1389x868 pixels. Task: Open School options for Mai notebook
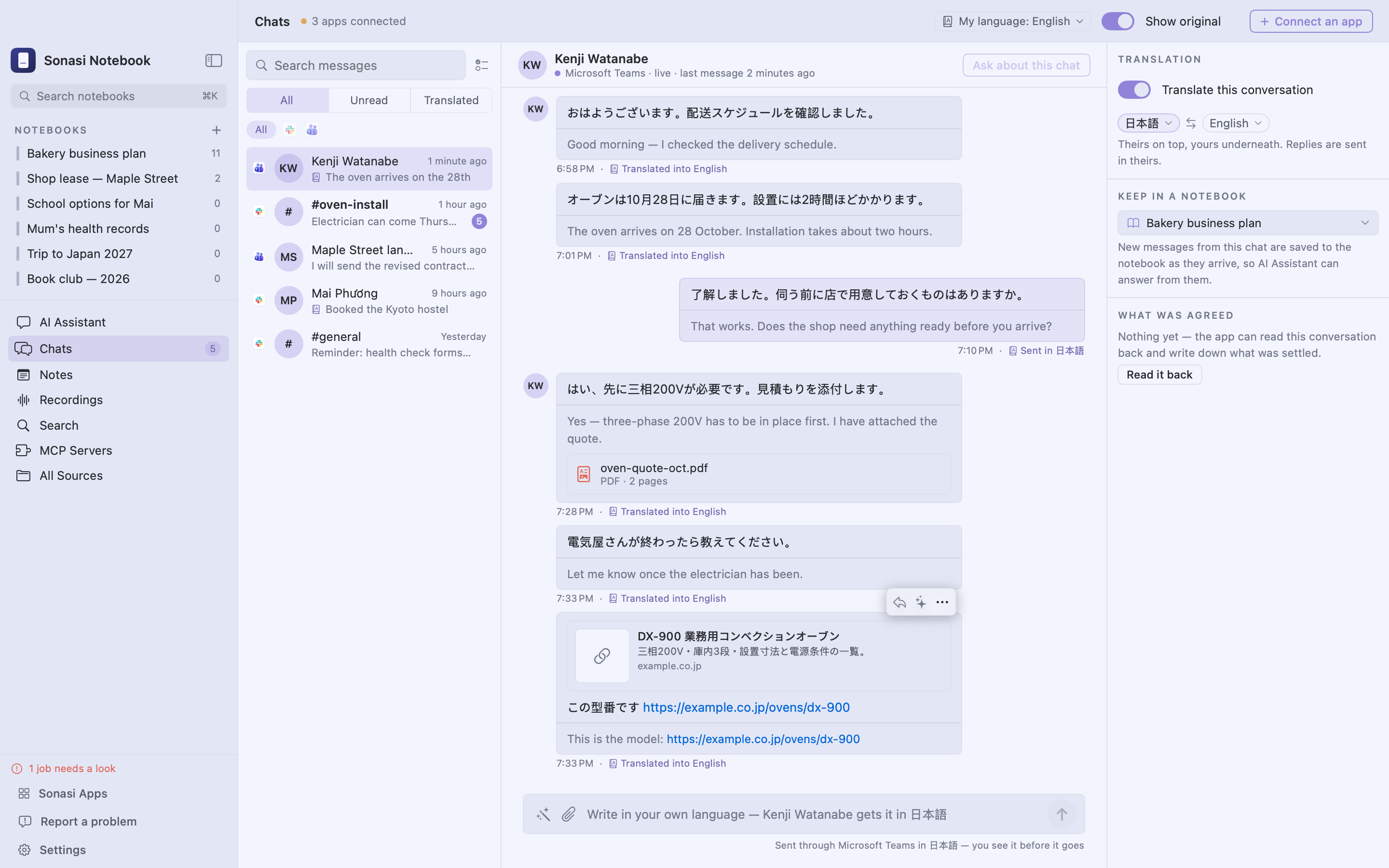click(118, 204)
